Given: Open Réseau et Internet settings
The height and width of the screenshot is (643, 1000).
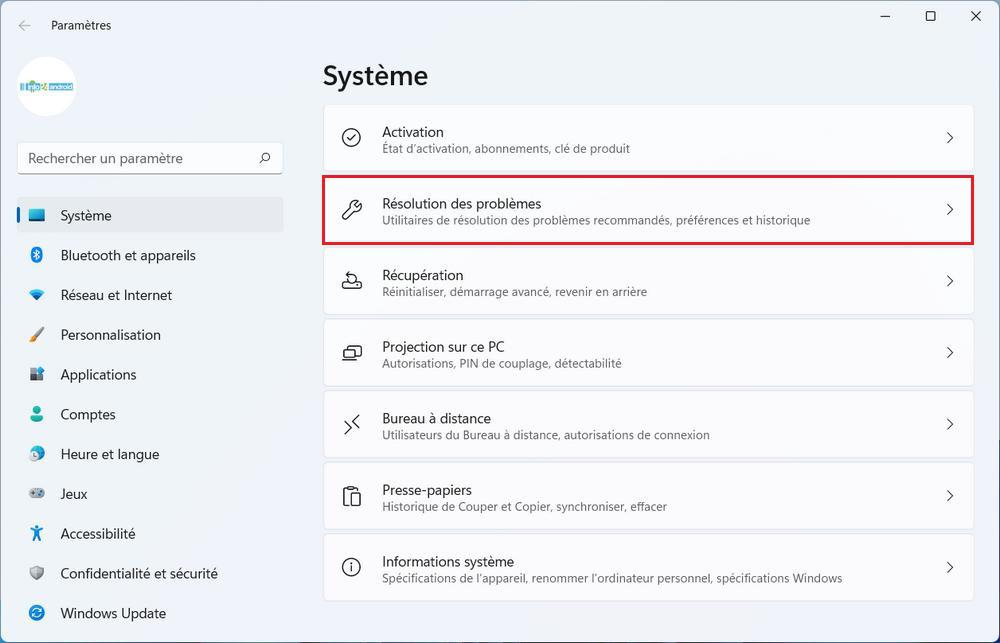Looking at the screenshot, I should (150, 295).
